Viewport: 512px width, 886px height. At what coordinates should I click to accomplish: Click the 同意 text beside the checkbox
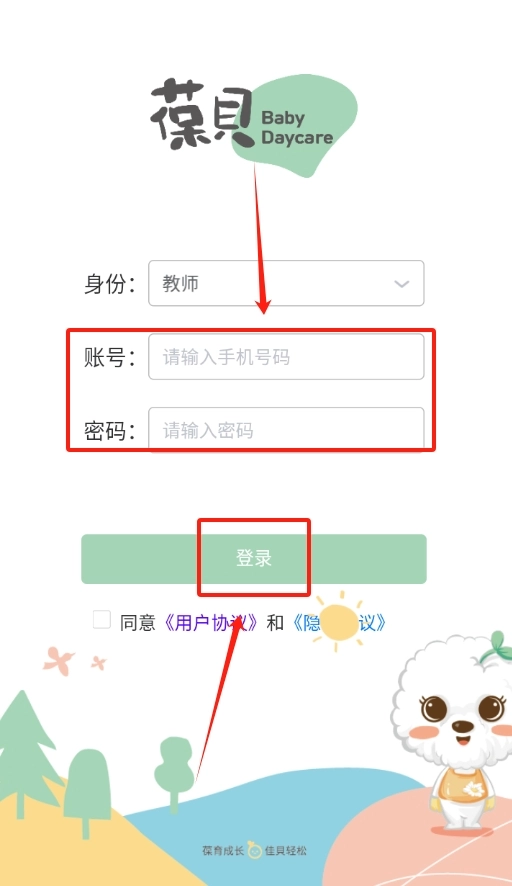point(137,623)
